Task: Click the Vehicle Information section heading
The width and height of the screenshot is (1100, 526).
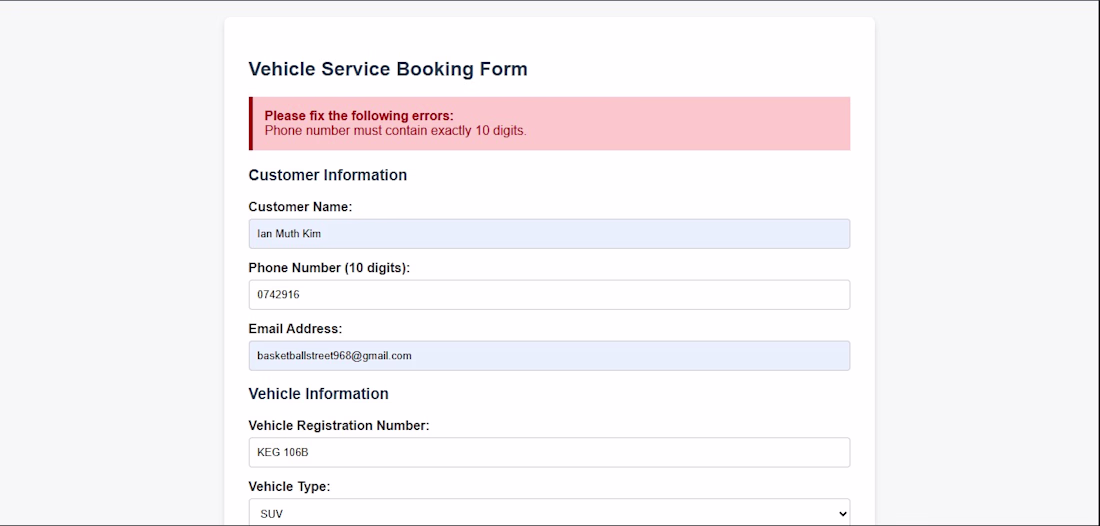Action: click(x=318, y=393)
